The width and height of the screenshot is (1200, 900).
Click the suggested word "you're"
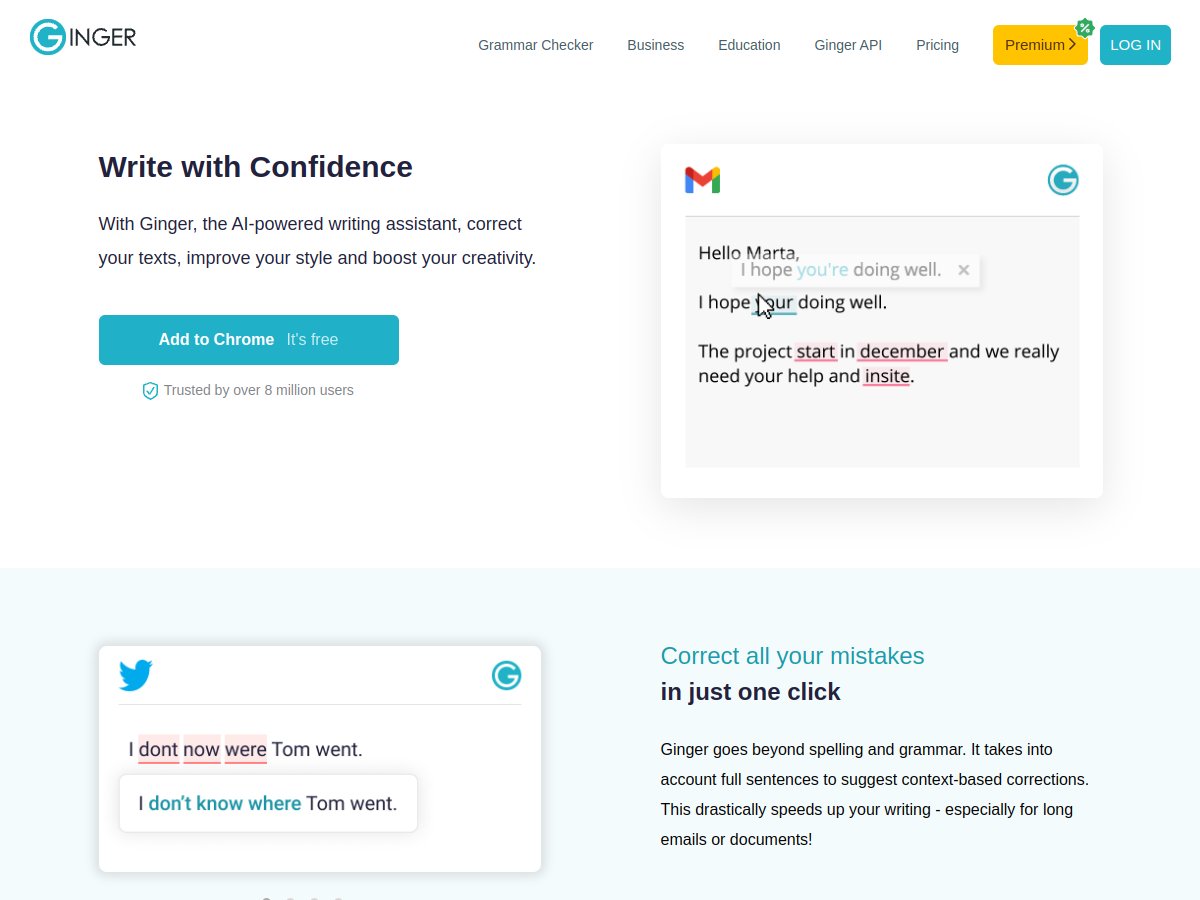pyautogui.click(x=822, y=270)
